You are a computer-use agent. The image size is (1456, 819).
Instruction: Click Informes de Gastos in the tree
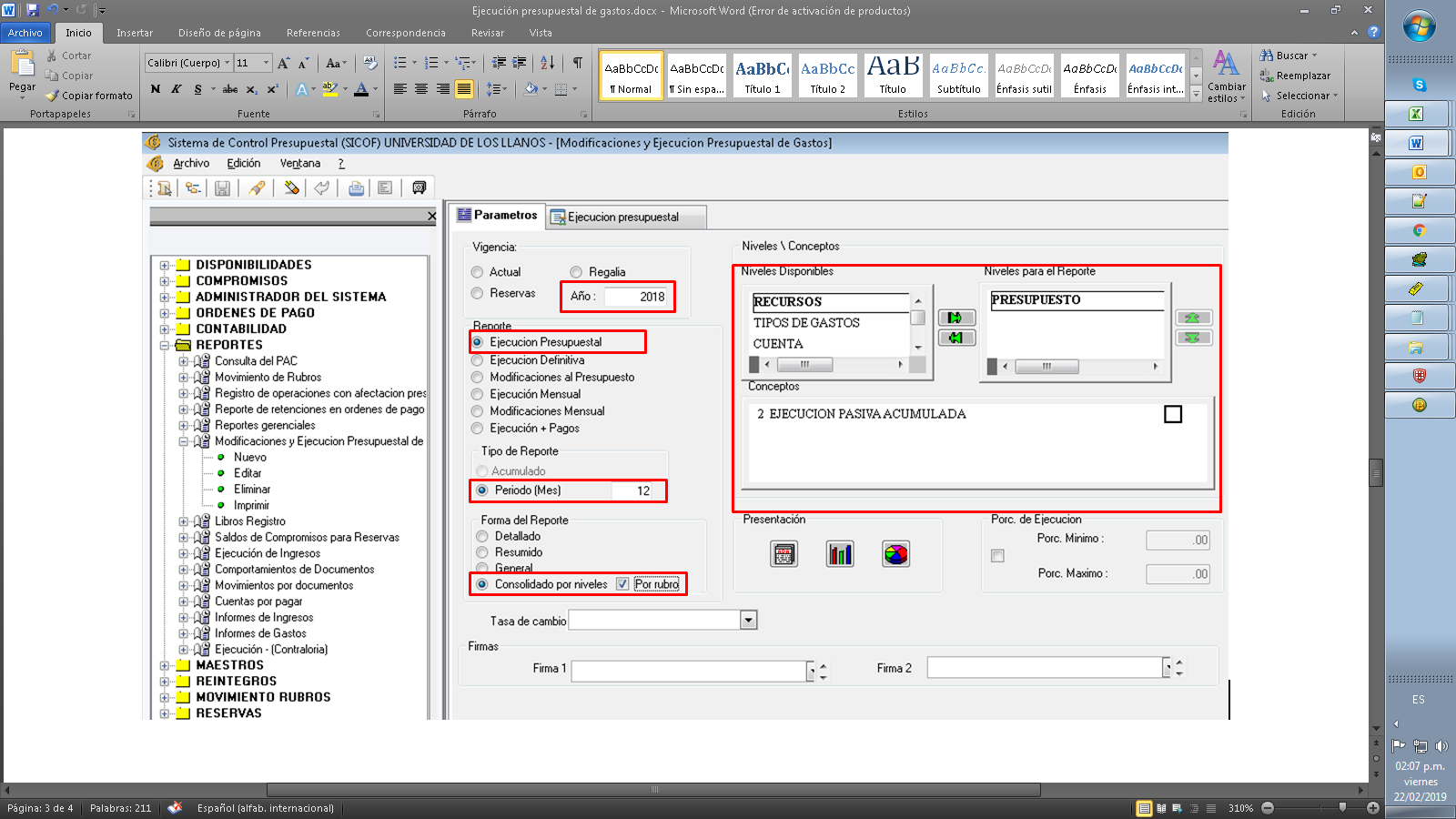tap(260, 633)
